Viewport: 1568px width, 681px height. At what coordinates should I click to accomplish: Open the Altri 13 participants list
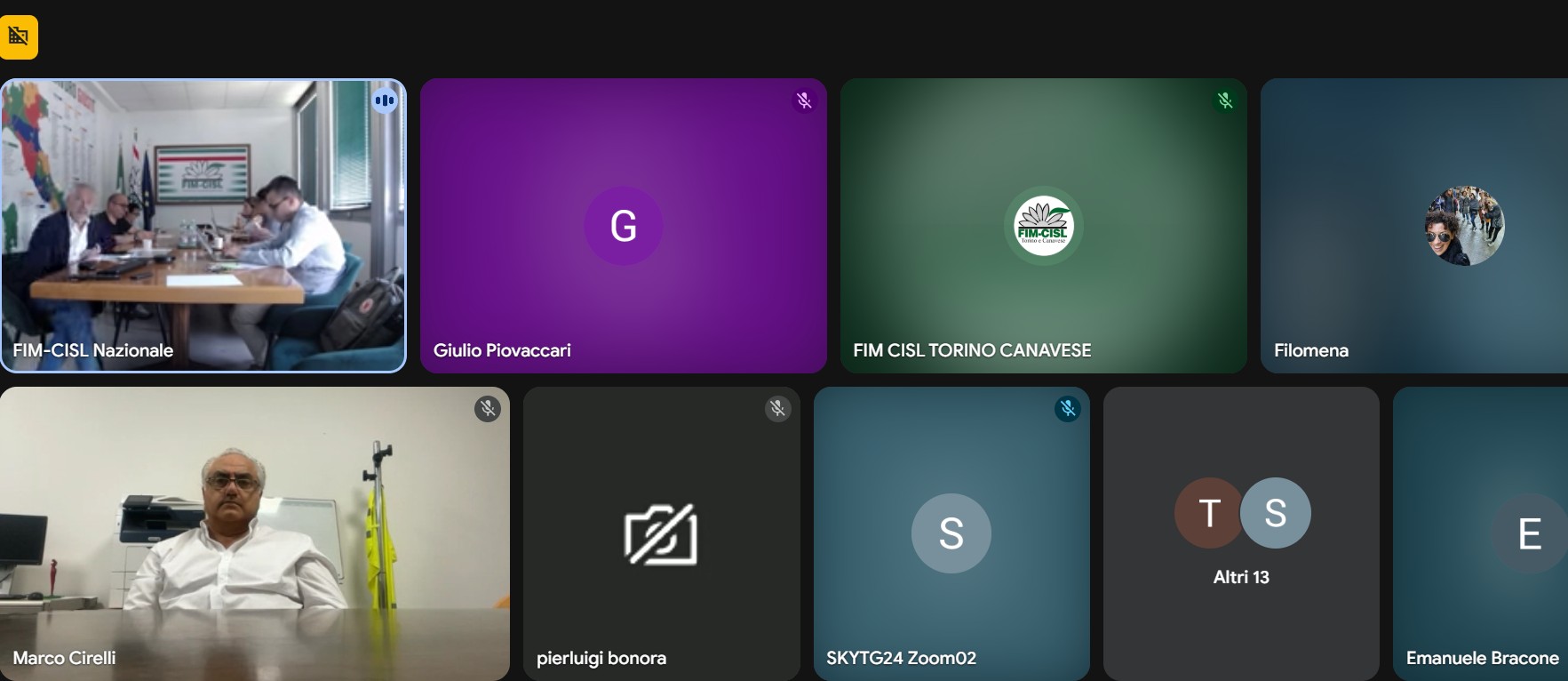tap(1241, 577)
